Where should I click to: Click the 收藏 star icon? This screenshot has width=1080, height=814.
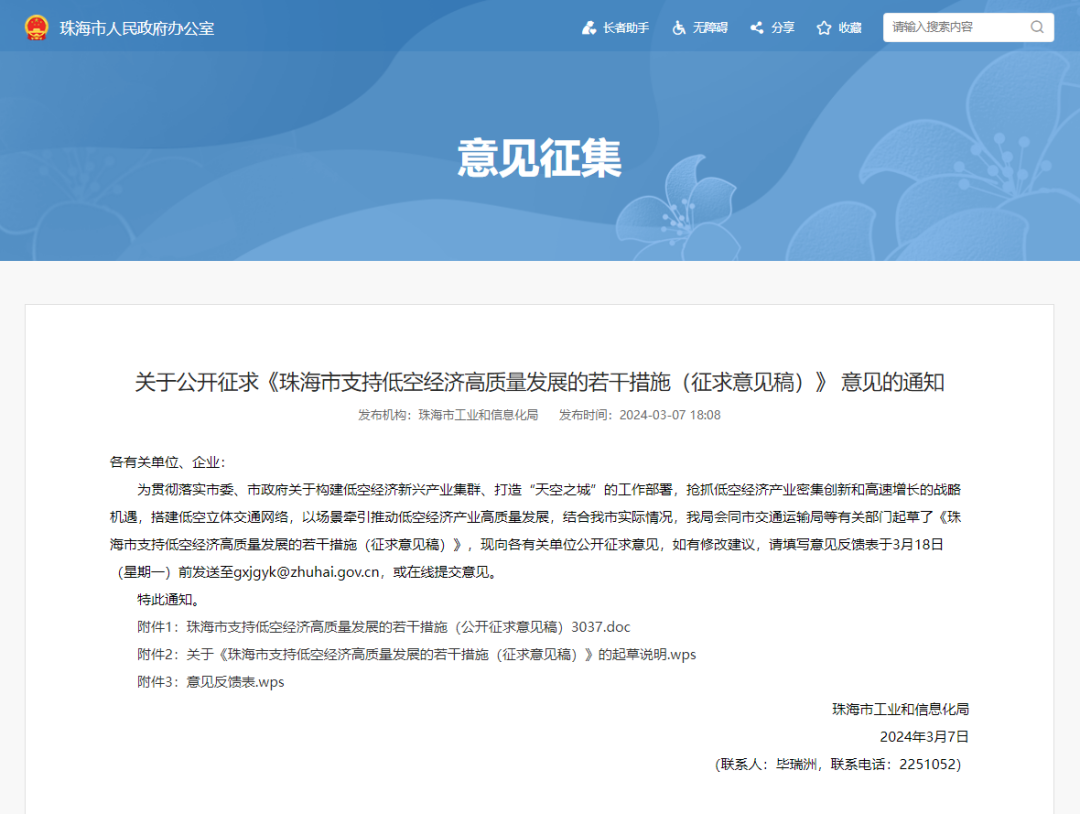(824, 28)
